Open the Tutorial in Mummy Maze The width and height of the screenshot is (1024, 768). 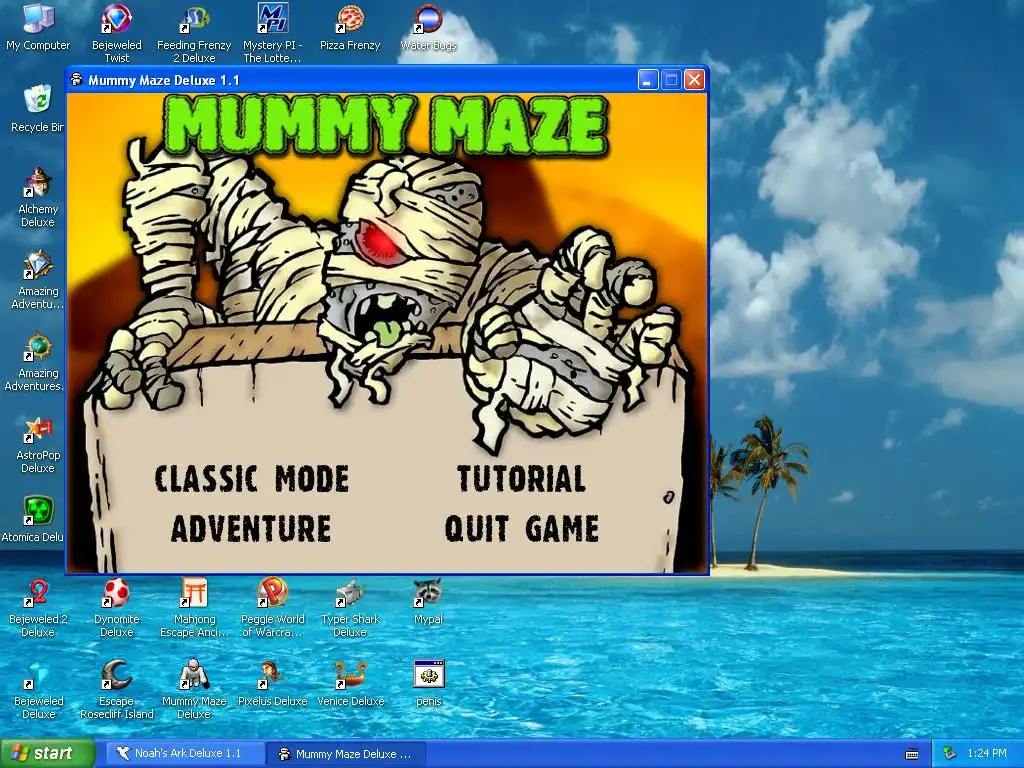520,479
